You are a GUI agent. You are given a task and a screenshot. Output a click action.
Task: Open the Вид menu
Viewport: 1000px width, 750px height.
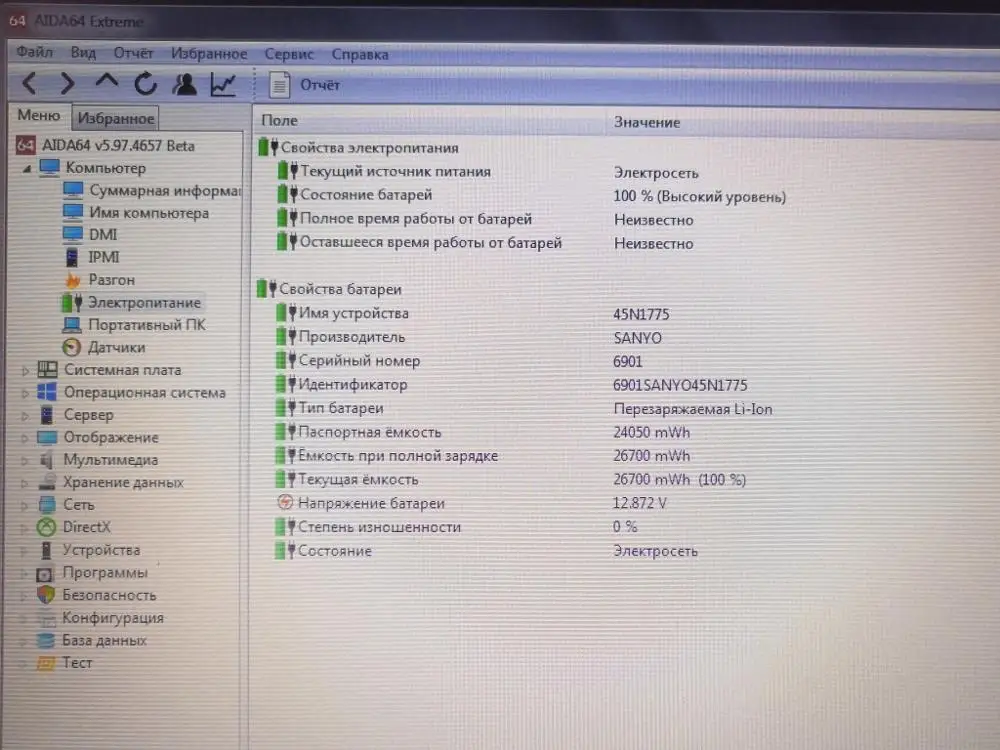[83, 52]
